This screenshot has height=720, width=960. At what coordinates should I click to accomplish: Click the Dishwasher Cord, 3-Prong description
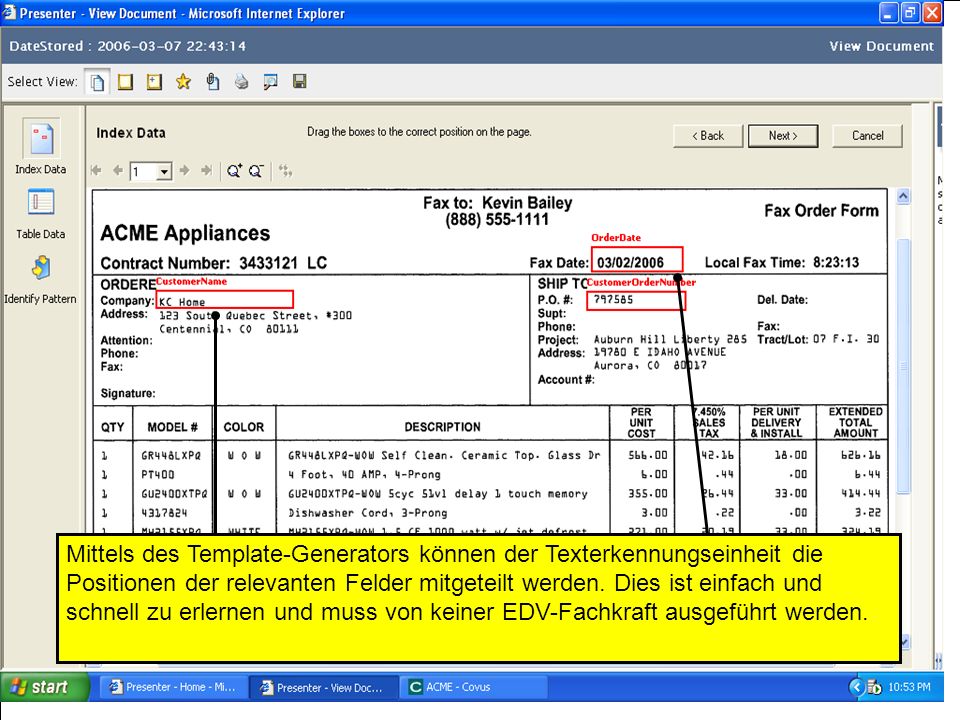tap(367, 513)
